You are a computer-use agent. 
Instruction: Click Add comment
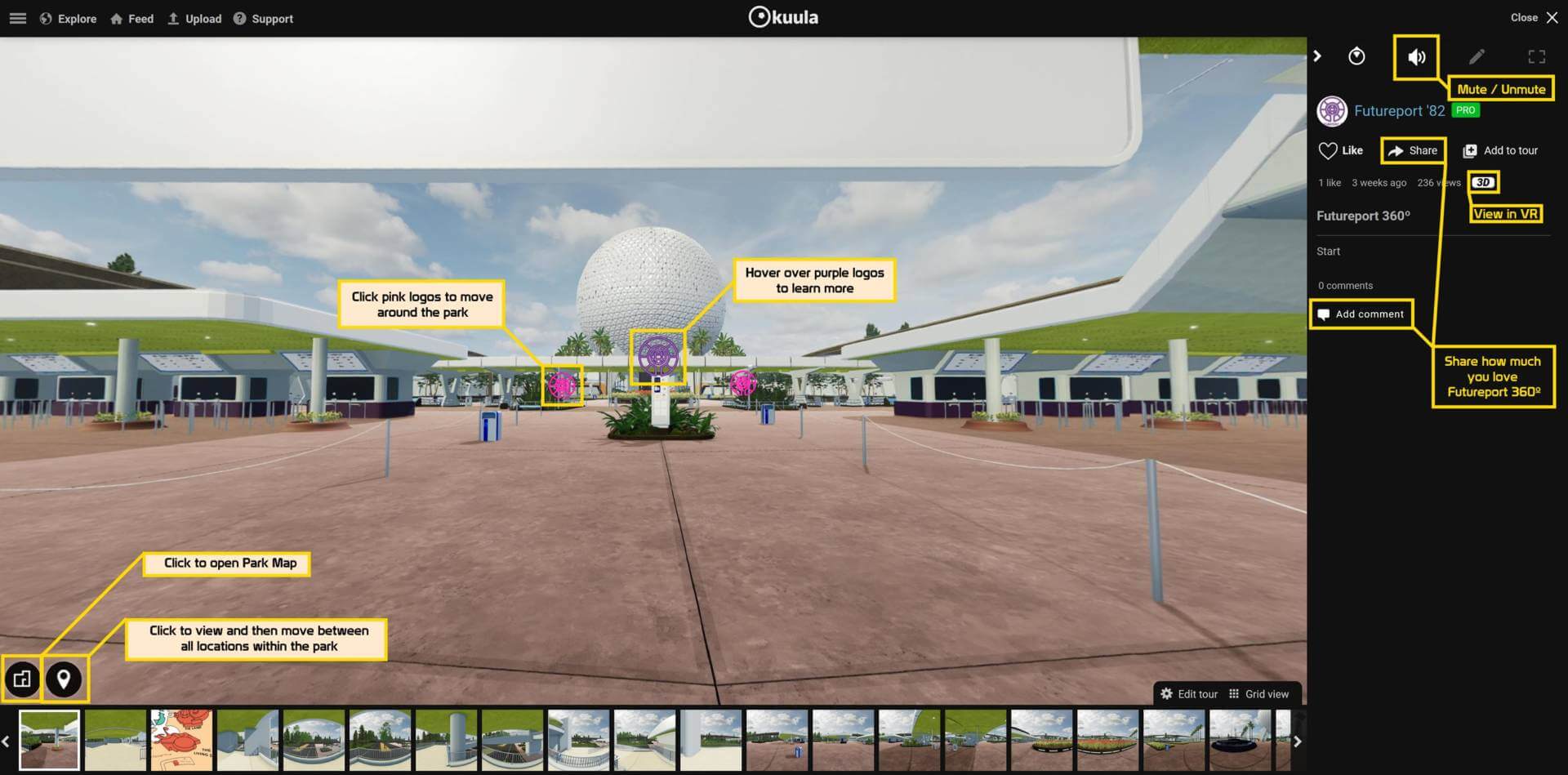(1361, 314)
